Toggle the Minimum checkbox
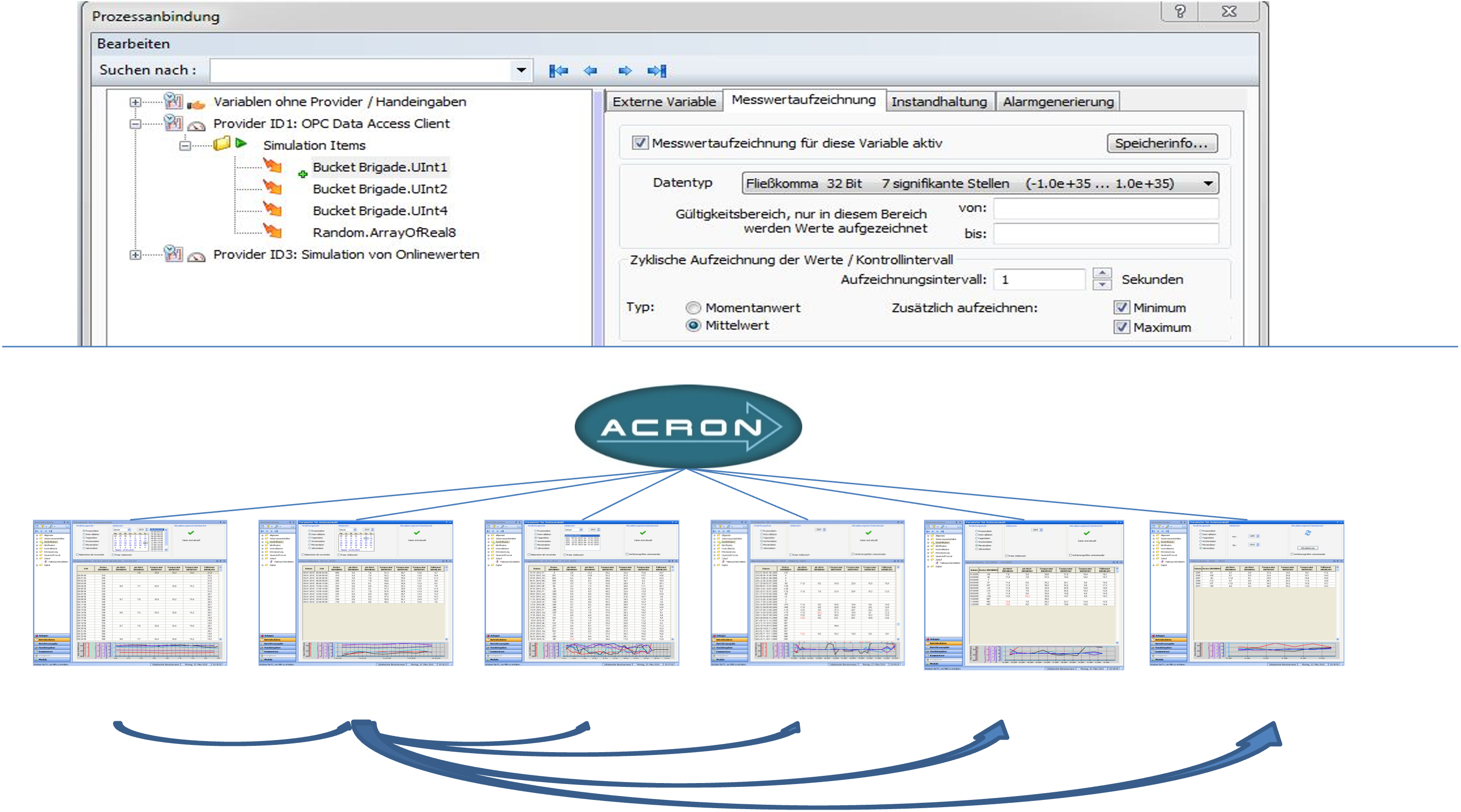Viewport: 1461px width, 812px height. [1121, 308]
